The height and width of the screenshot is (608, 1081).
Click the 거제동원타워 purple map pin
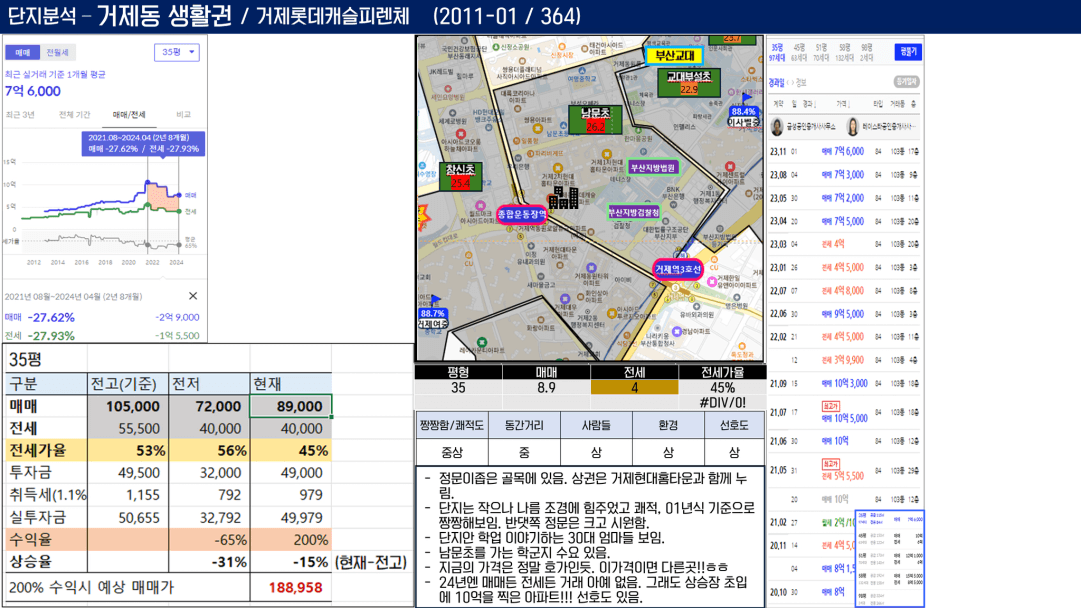click(591, 267)
